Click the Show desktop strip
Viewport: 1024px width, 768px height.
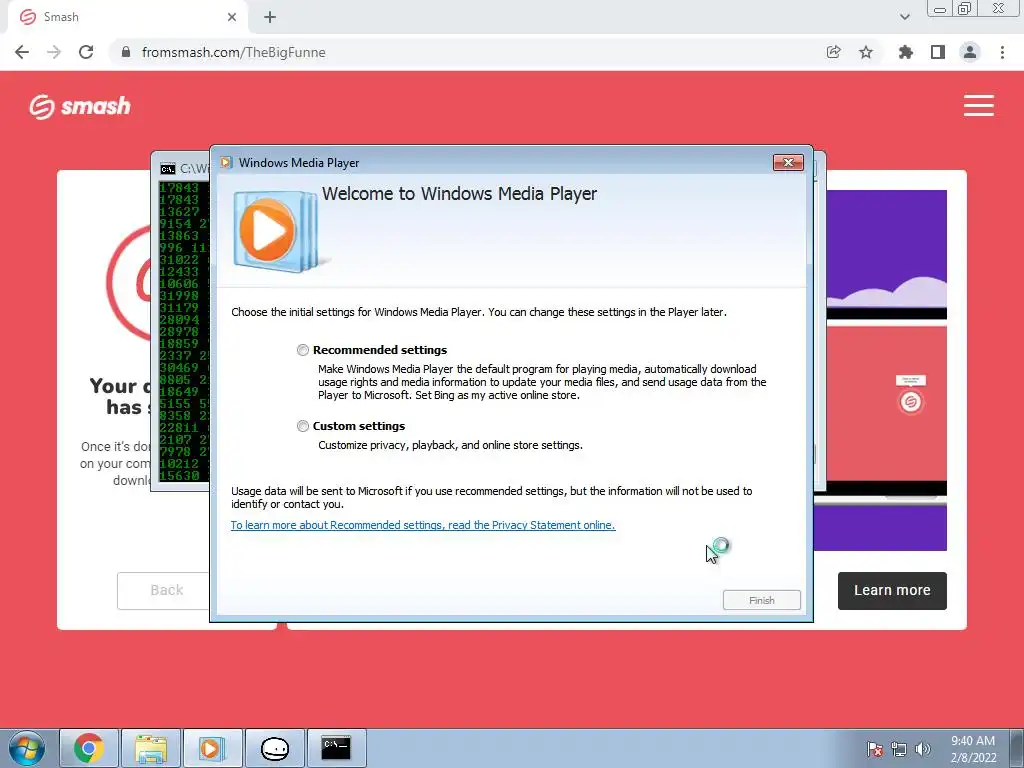(x=1017, y=748)
